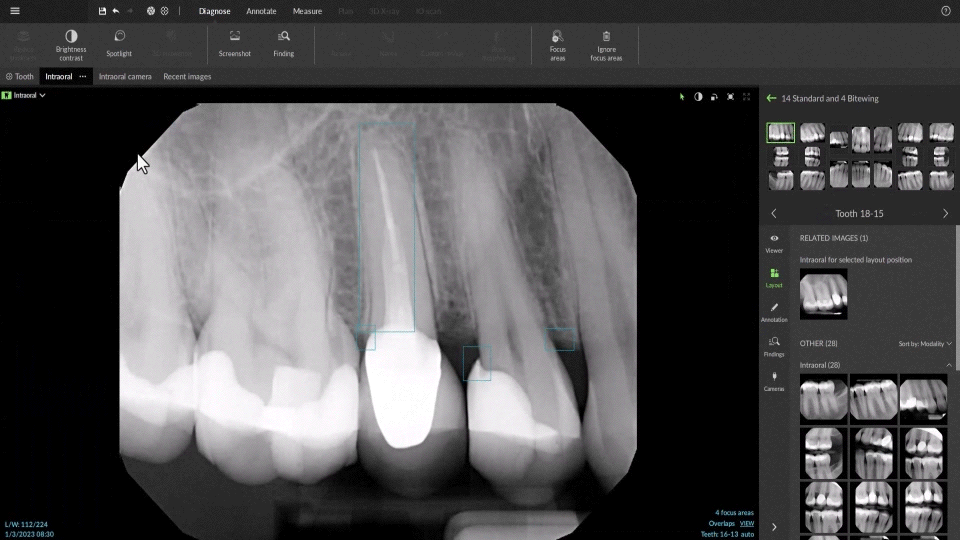Select the highlighted first layout thumbnail
This screenshot has height=540, width=960.
[781, 133]
